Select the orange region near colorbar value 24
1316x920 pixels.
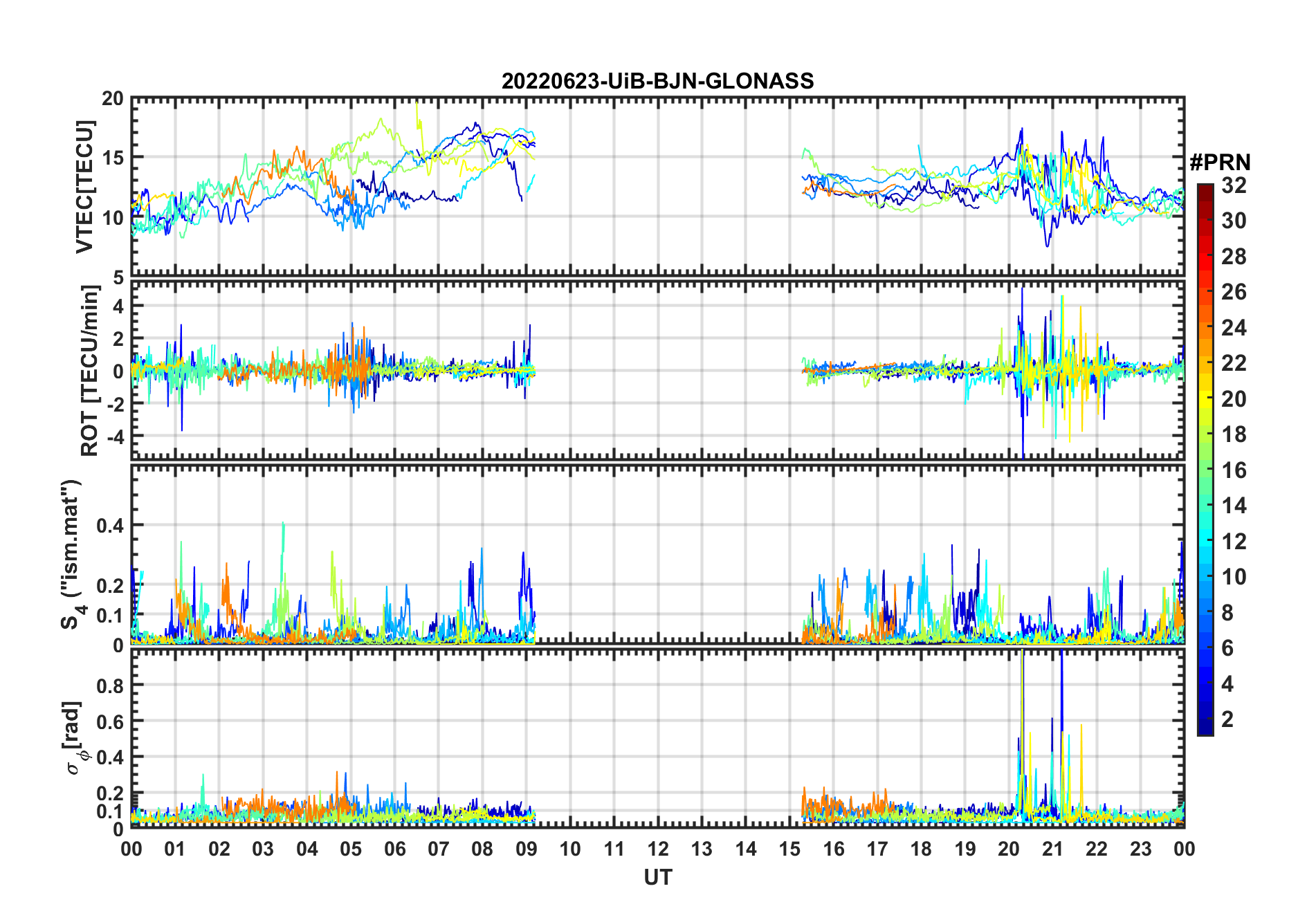click(1205, 327)
